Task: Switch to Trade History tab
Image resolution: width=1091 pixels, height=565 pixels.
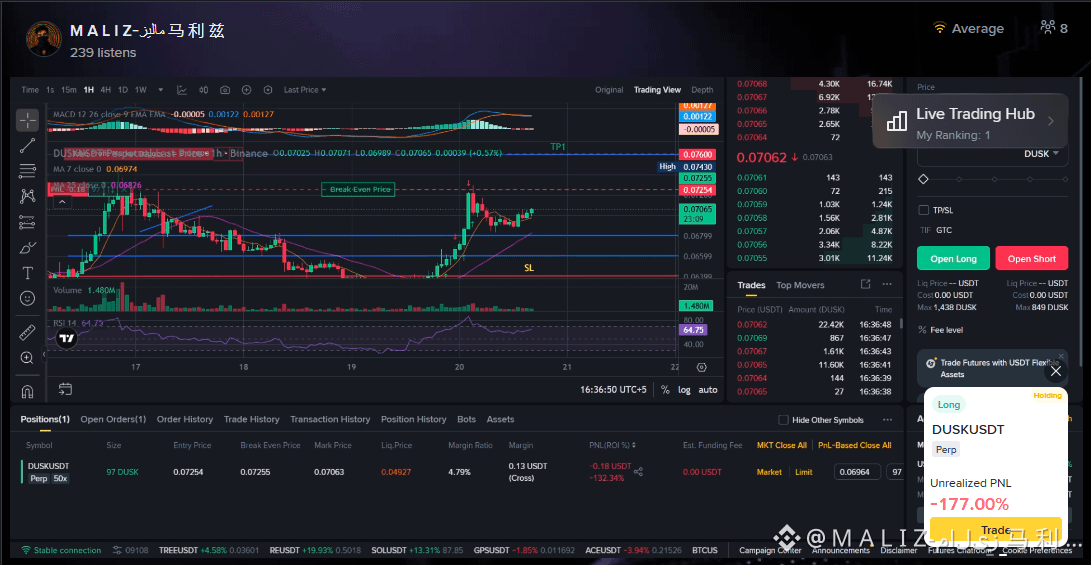Action: pyautogui.click(x=251, y=420)
